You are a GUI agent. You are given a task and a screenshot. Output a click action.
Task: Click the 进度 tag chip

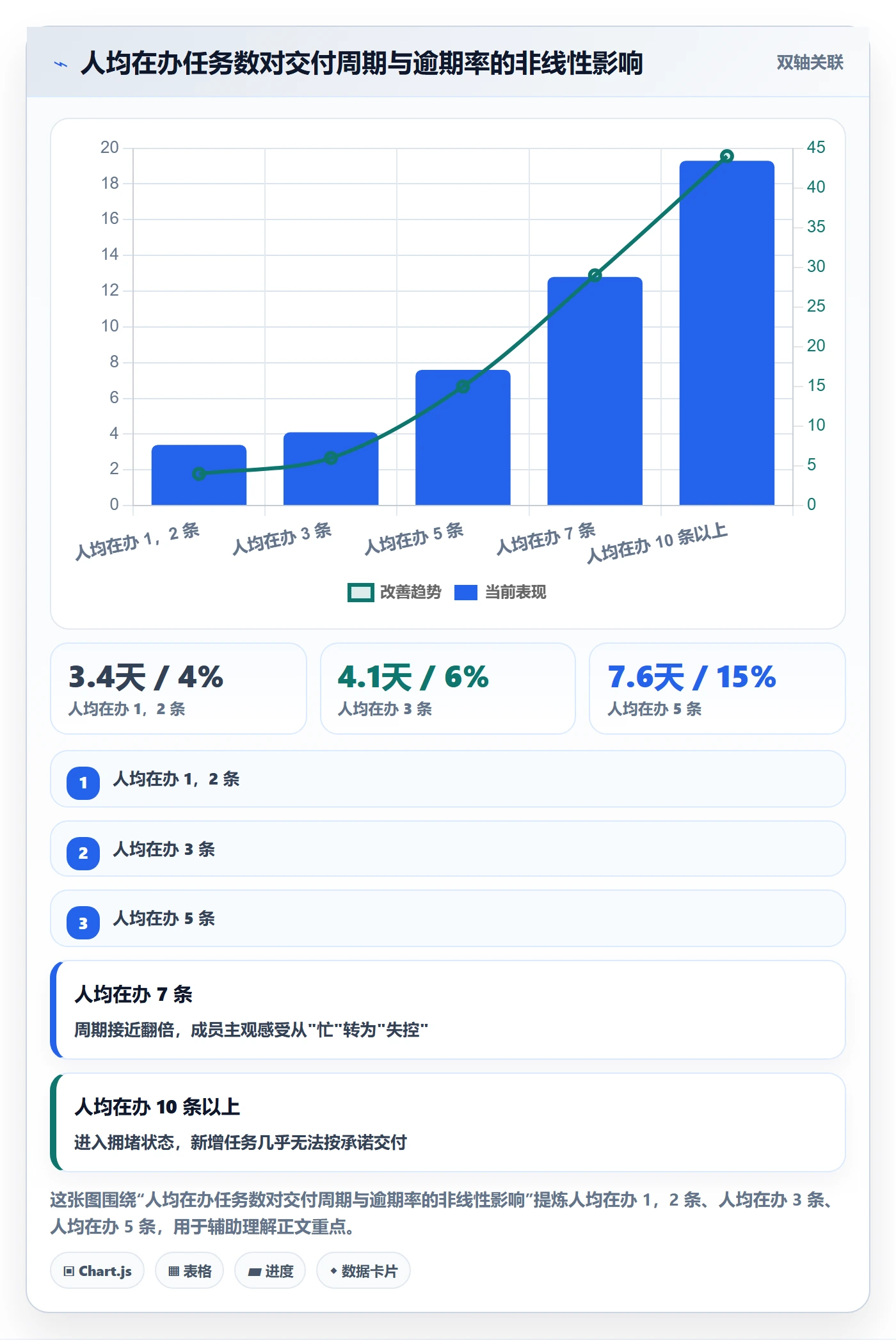pos(270,1271)
